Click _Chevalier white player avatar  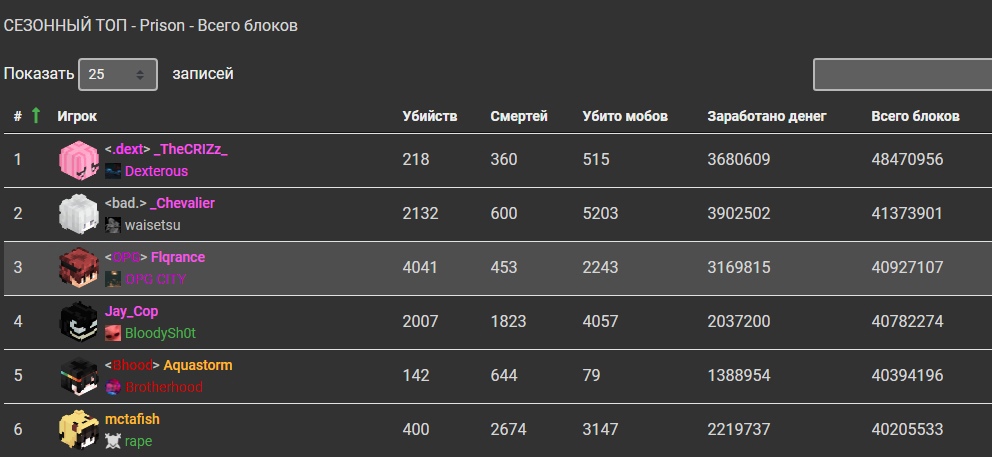click(79, 214)
